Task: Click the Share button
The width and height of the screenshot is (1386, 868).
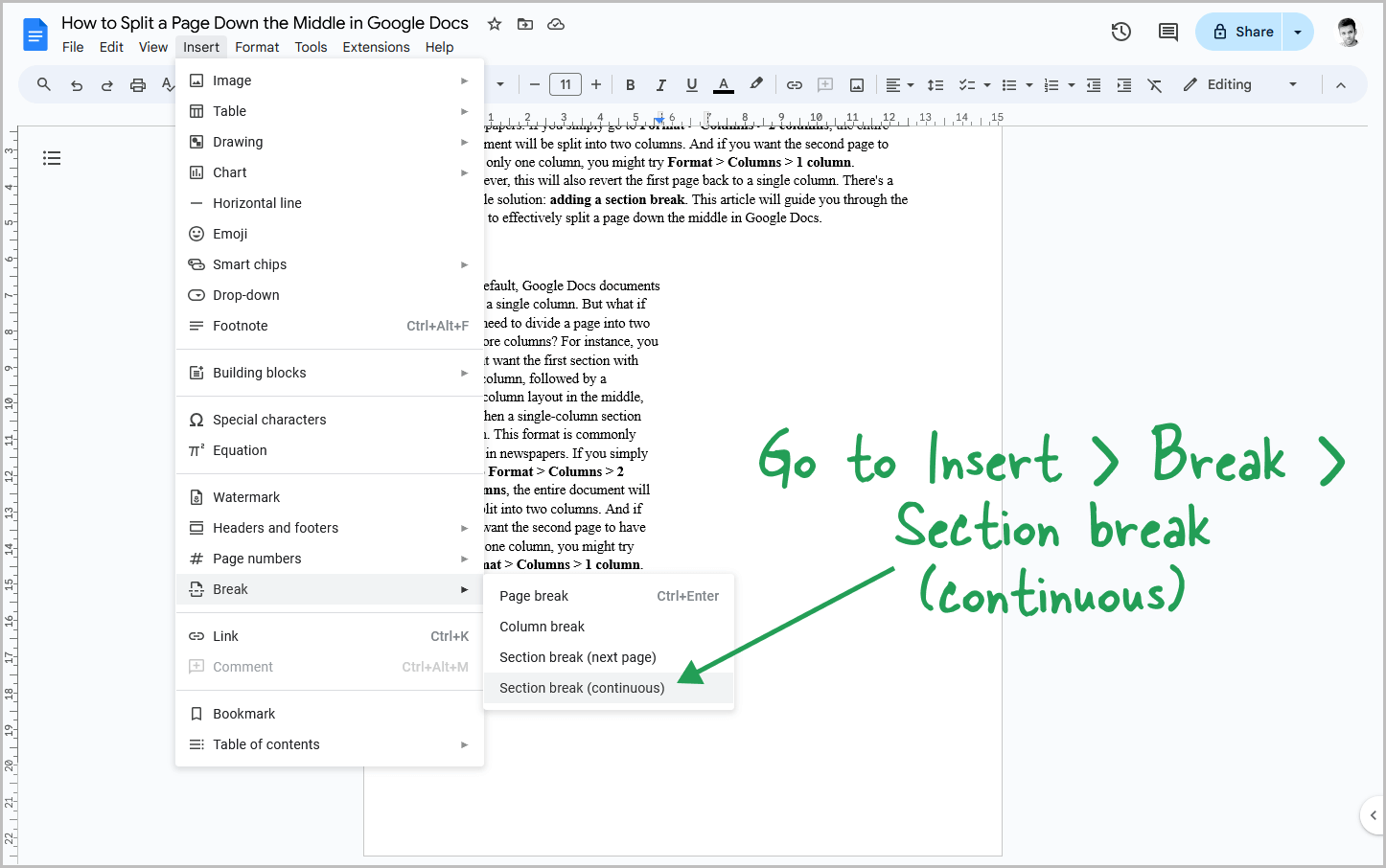Action: click(1238, 32)
